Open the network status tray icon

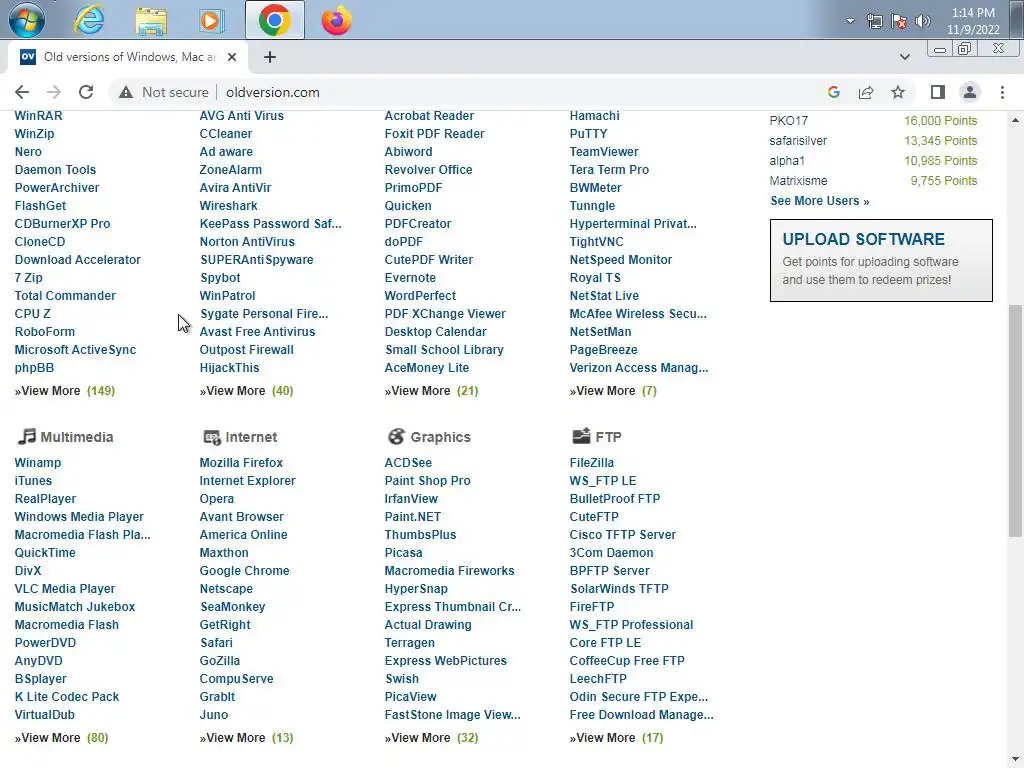(874, 21)
